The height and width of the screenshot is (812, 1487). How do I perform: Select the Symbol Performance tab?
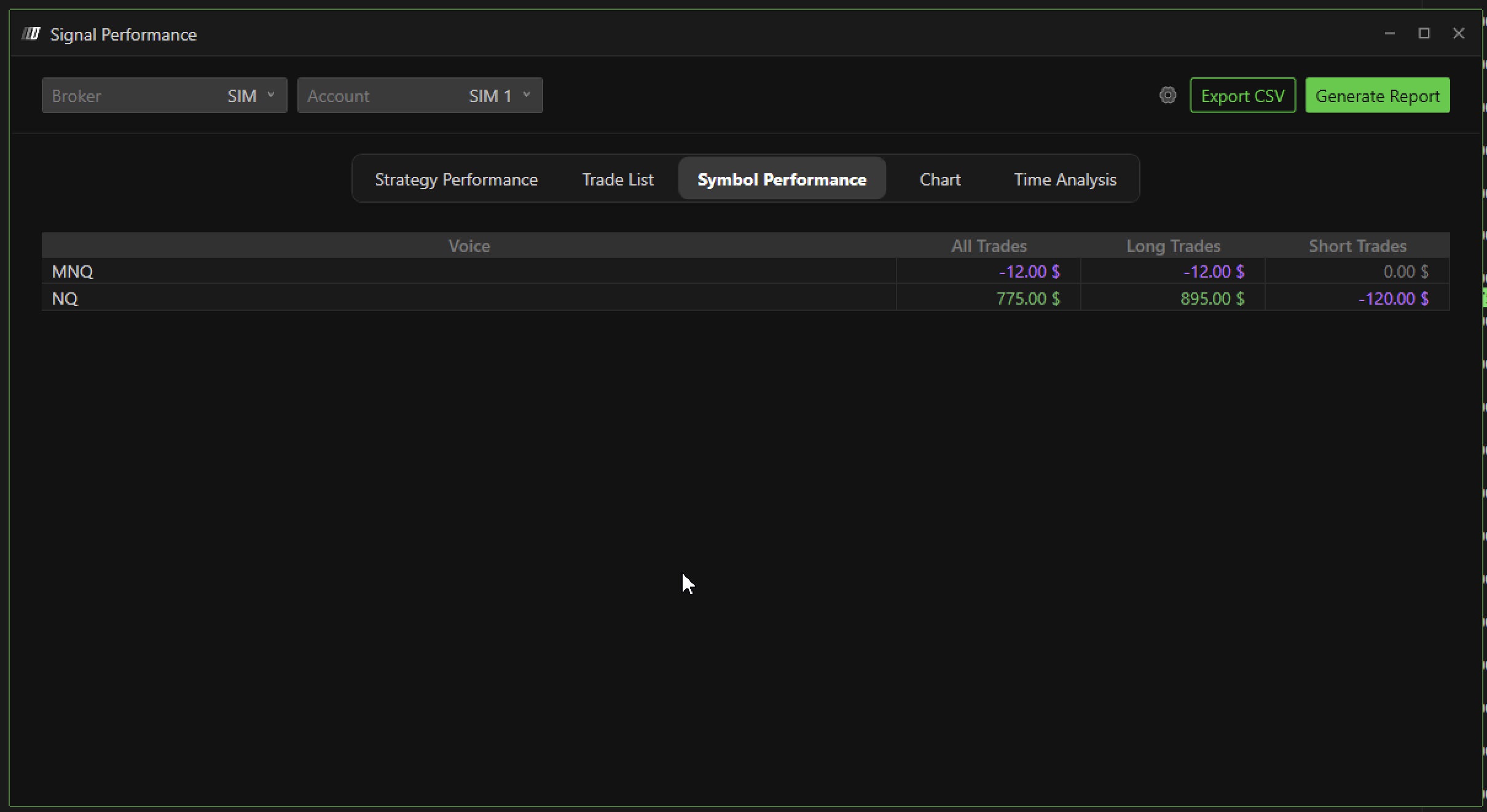tap(782, 179)
